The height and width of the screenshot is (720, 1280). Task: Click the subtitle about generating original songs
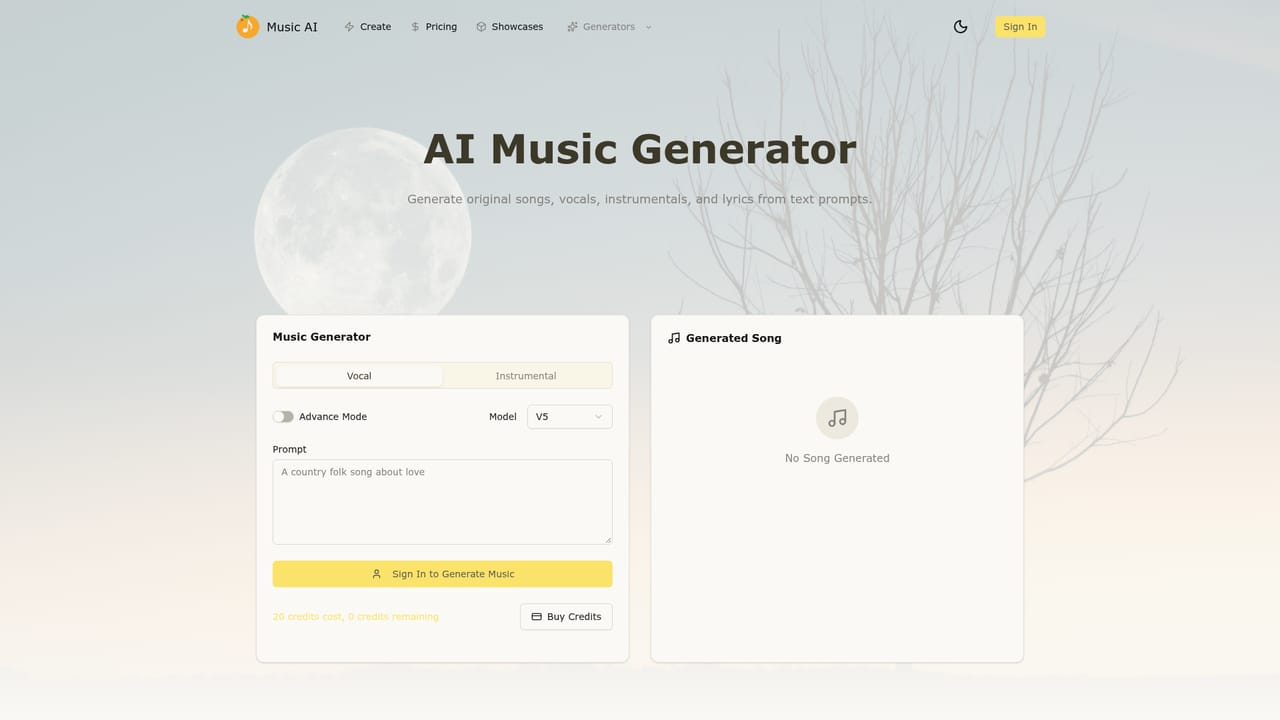click(x=640, y=199)
